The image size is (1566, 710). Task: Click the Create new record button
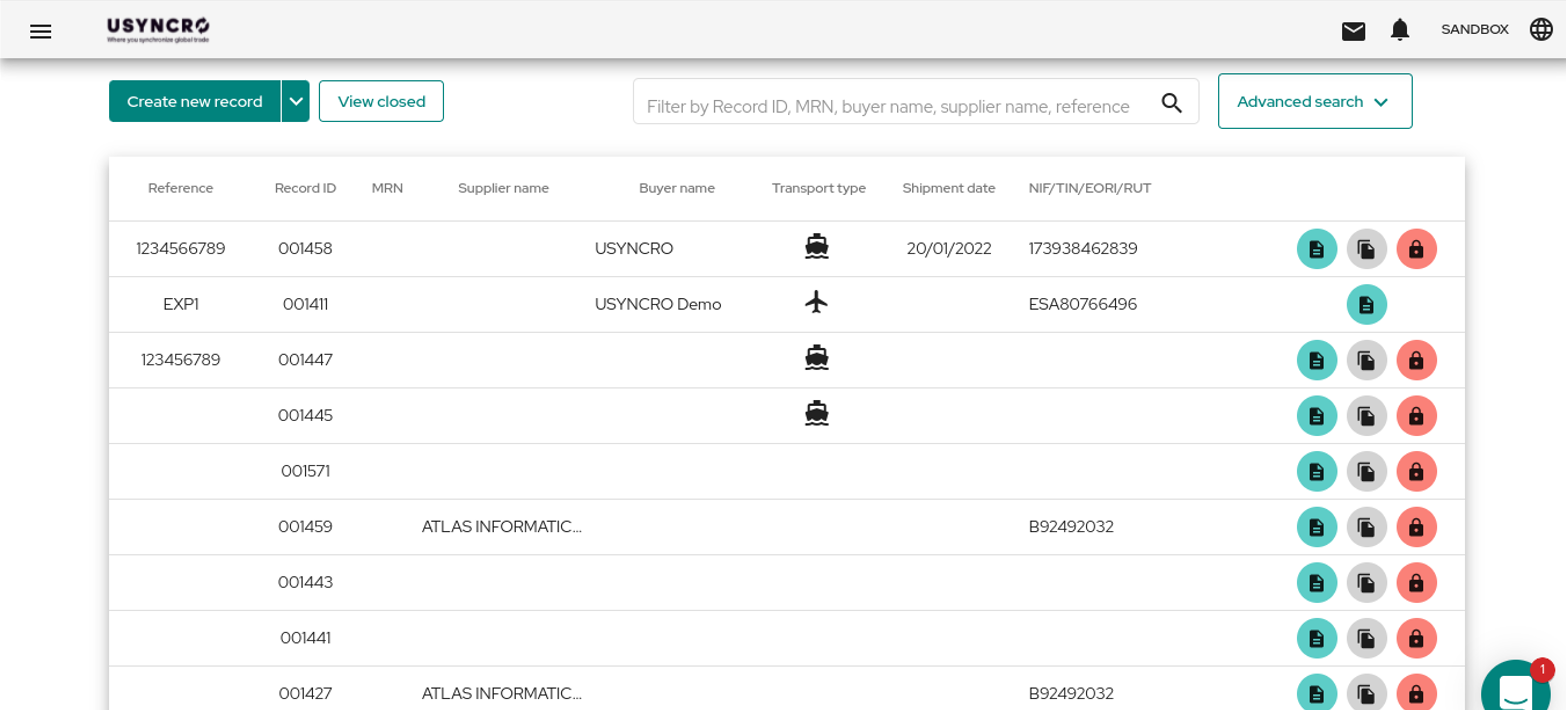pos(195,101)
